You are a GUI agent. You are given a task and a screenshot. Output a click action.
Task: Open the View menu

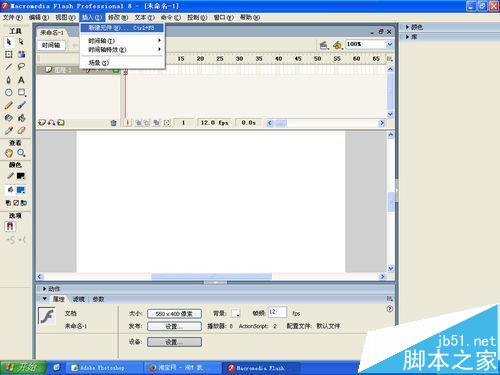pyautogui.click(x=65, y=17)
